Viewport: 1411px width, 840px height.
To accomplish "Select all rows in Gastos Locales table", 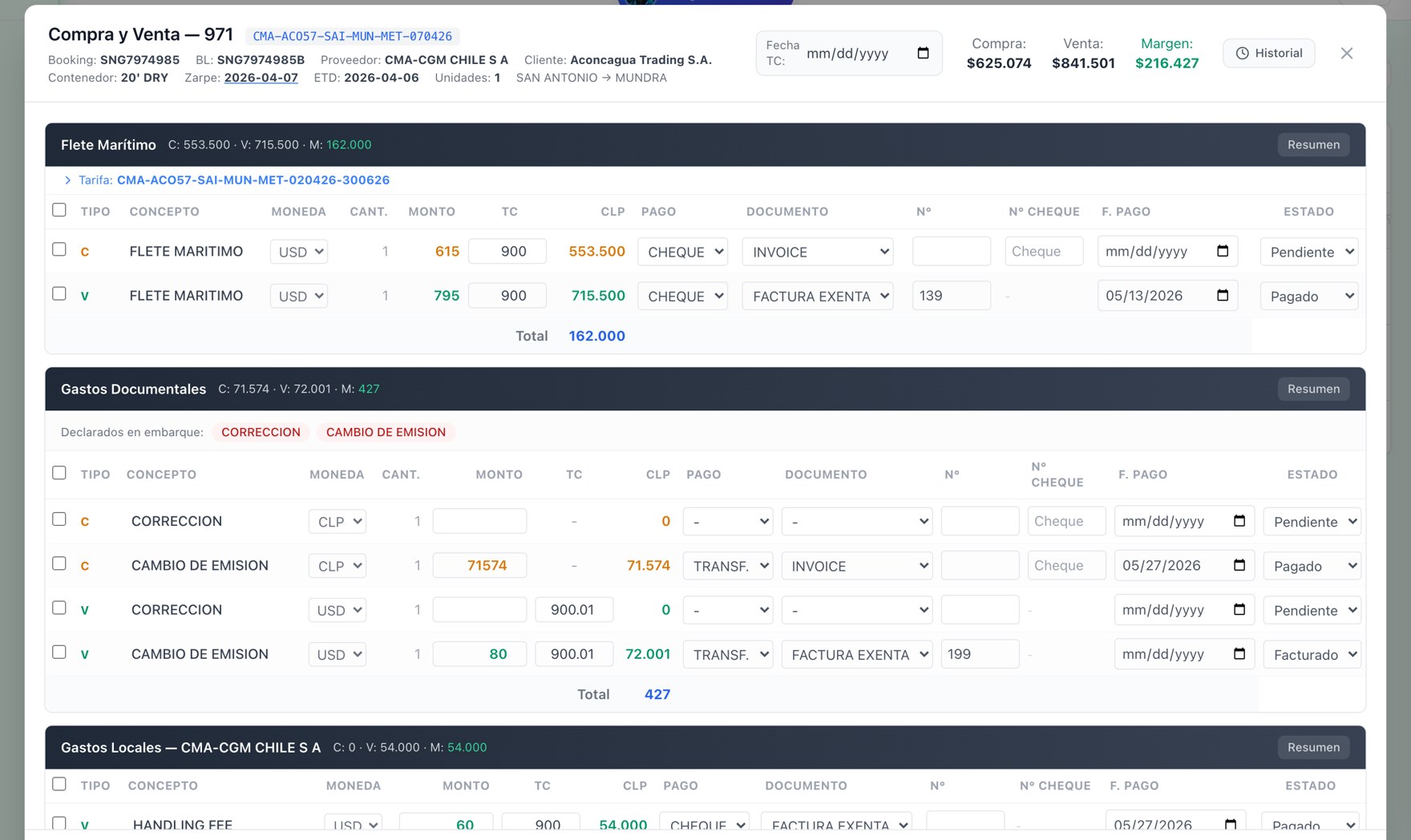I will (59, 784).
